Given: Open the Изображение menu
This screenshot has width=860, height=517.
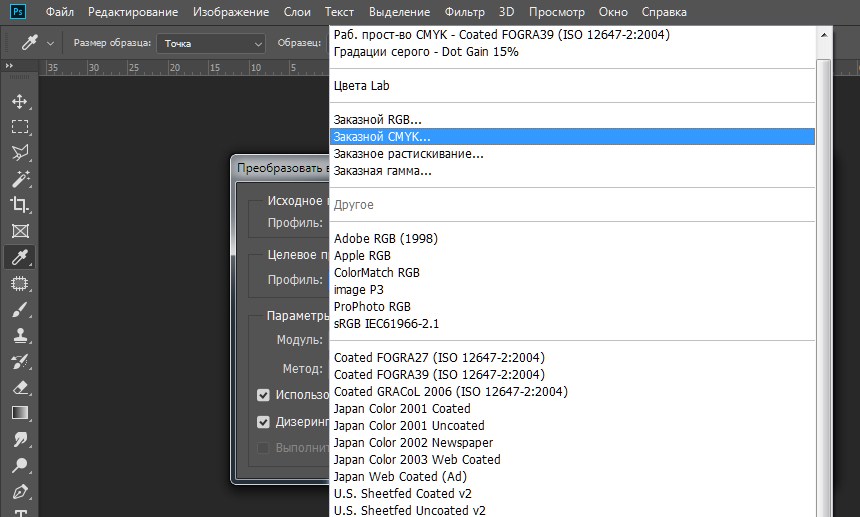Looking at the screenshot, I should coord(231,12).
